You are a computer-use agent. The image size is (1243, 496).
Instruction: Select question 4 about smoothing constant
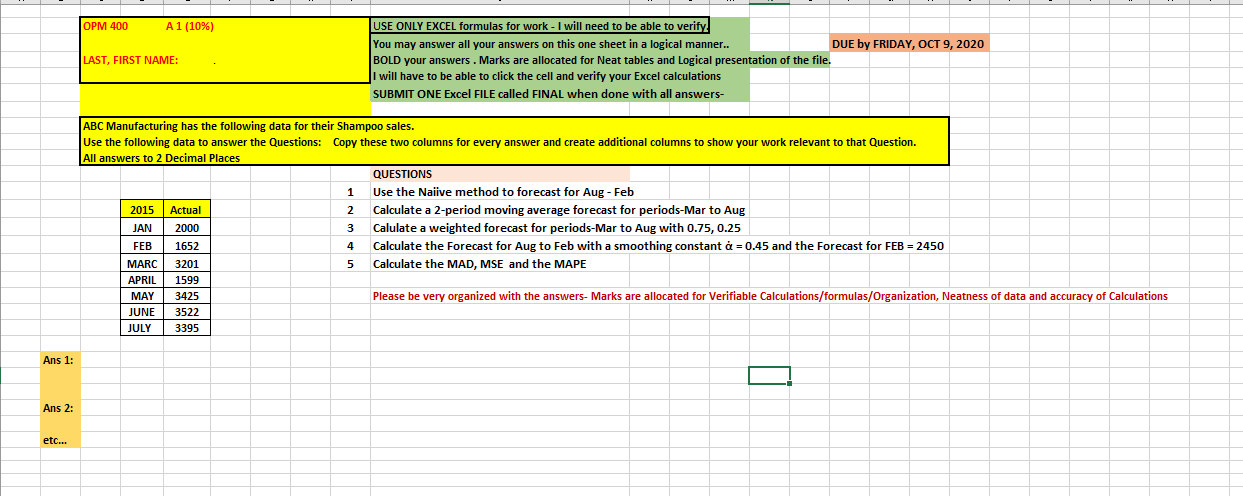tap(658, 245)
